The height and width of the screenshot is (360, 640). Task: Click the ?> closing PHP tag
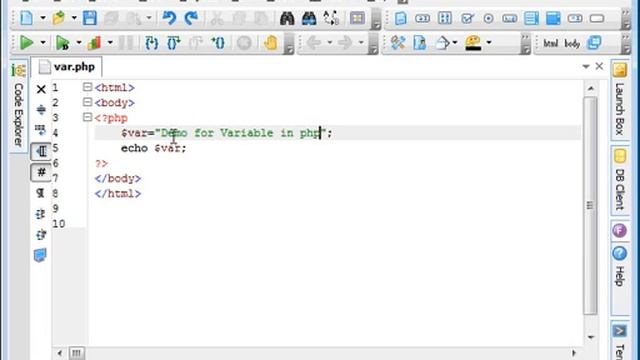tap(101, 164)
